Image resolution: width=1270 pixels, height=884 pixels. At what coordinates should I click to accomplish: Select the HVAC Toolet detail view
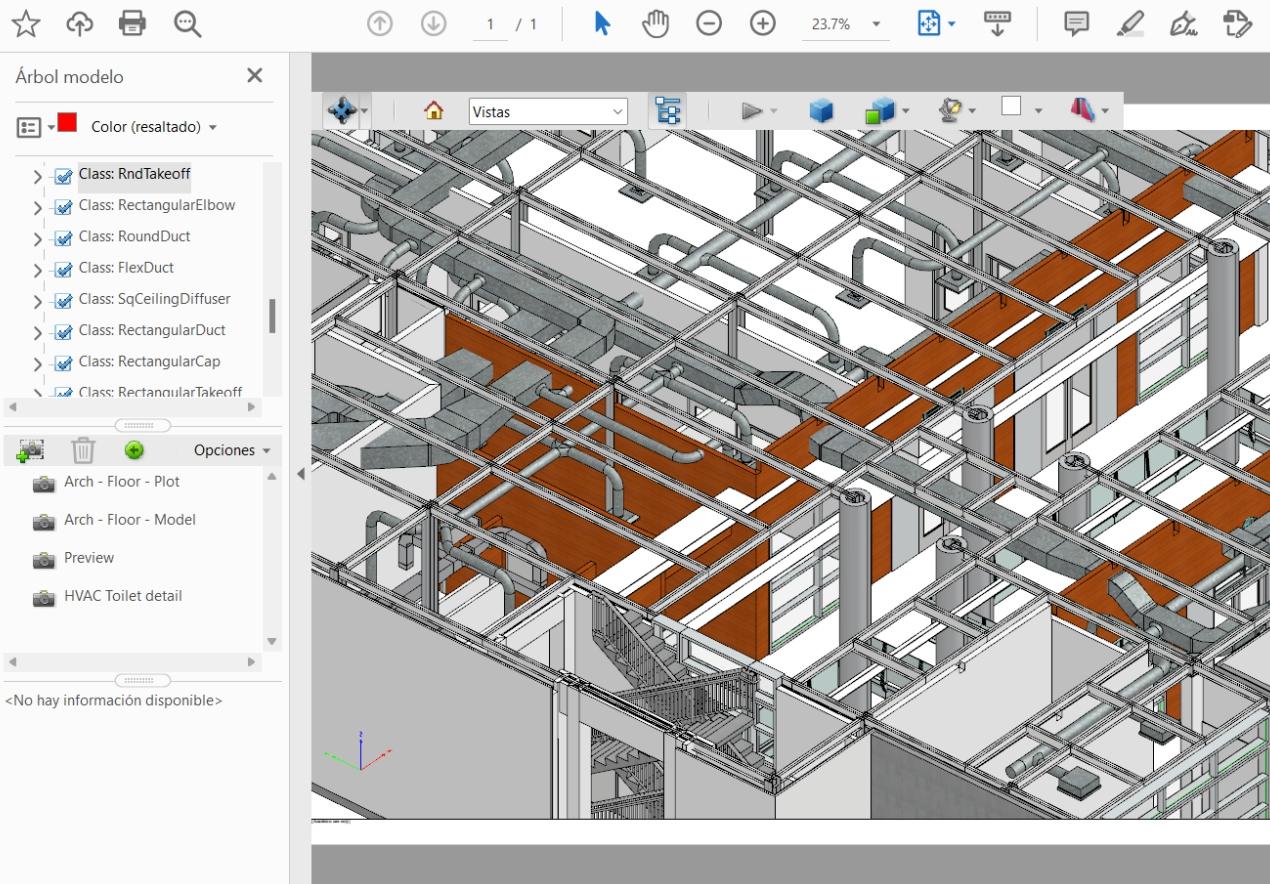(123, 596)
